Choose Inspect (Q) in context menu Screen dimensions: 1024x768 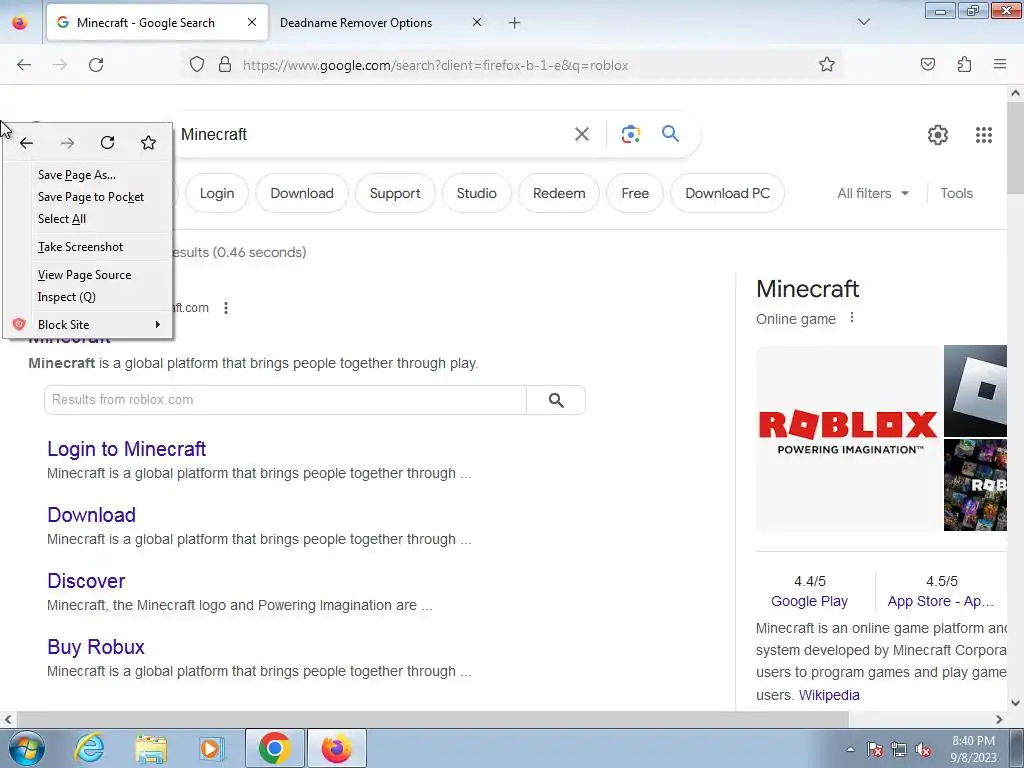pyautogui.click(x=88, y=297)
